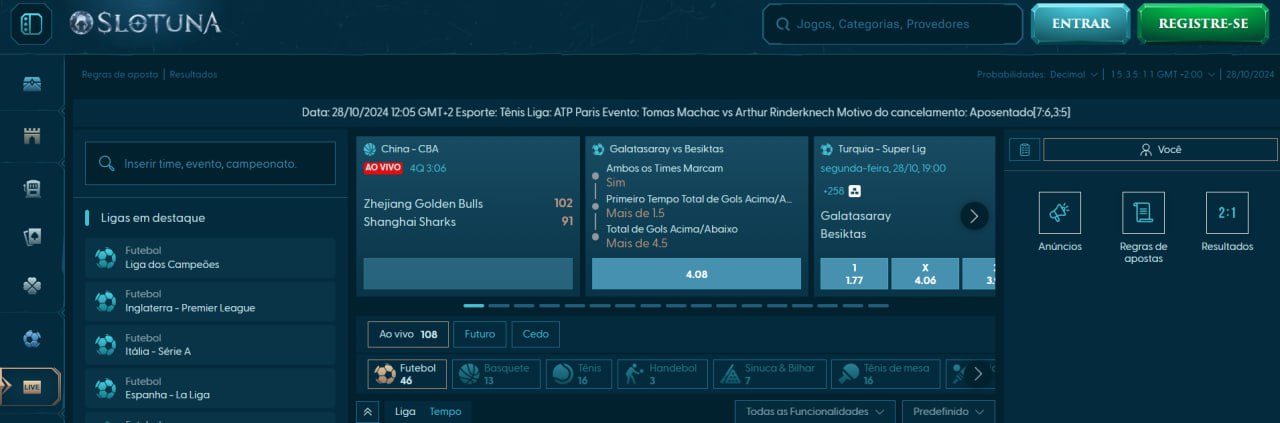This screenshot has width=1280, height=423.
Task: Click the ENTRAR login button
Action: 1081,24
